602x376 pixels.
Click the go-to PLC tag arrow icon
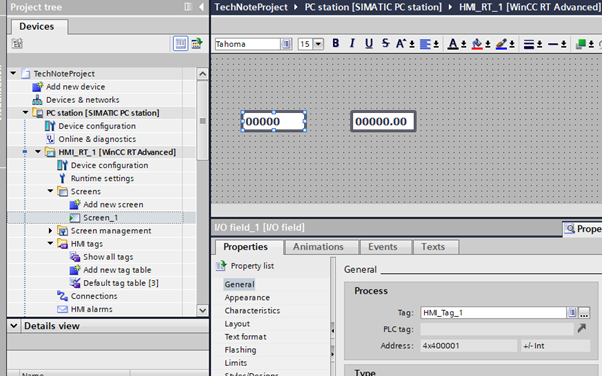[x=582, y=328]
